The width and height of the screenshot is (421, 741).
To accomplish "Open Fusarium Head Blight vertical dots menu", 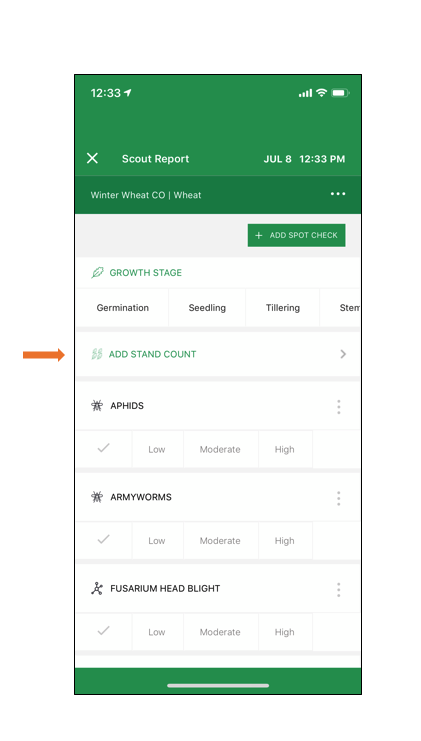I will click(x=338, y=589).
